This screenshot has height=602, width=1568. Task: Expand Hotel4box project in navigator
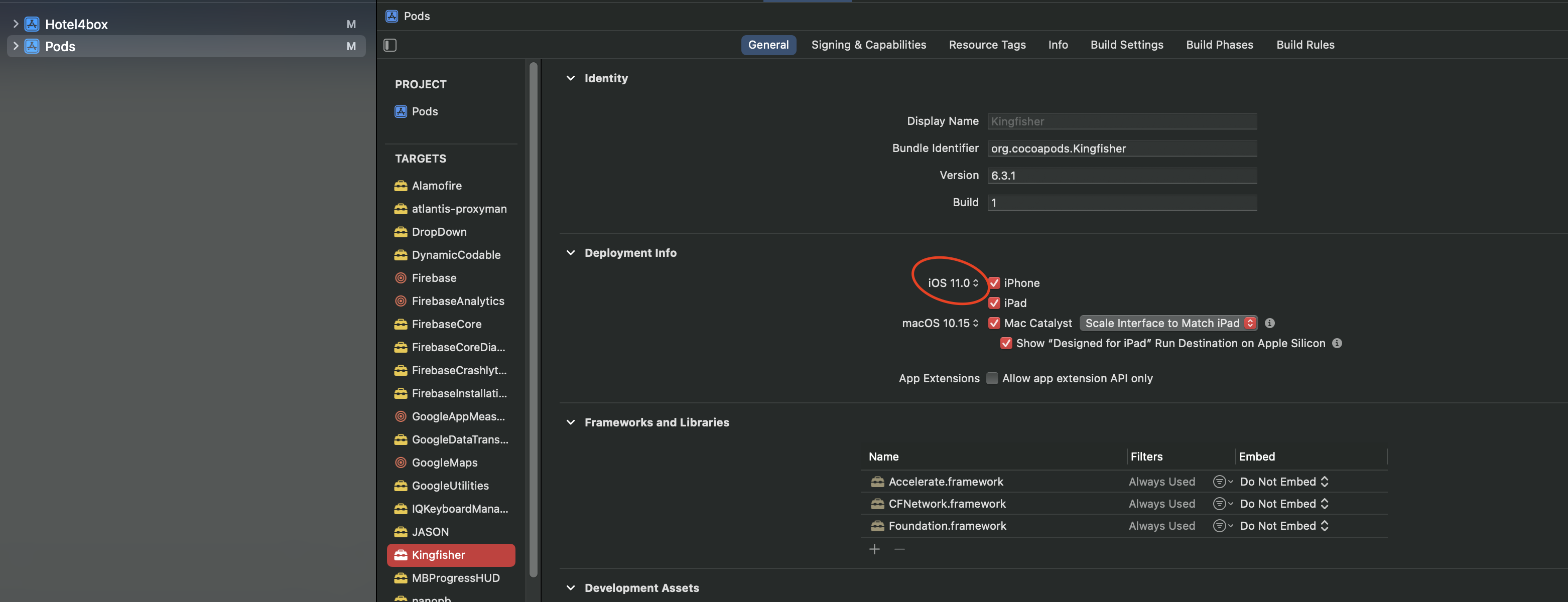[15, 24]
